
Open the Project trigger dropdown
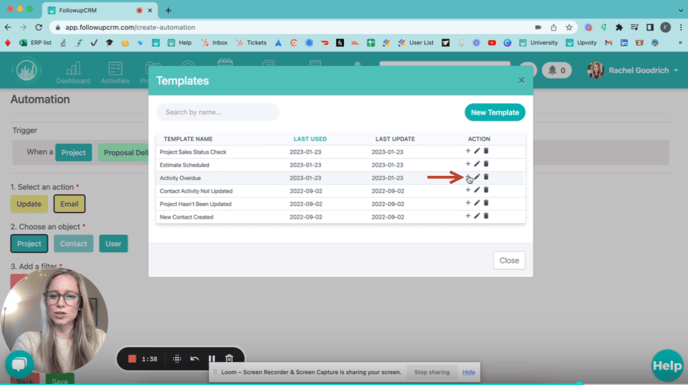tap(74, 153)
